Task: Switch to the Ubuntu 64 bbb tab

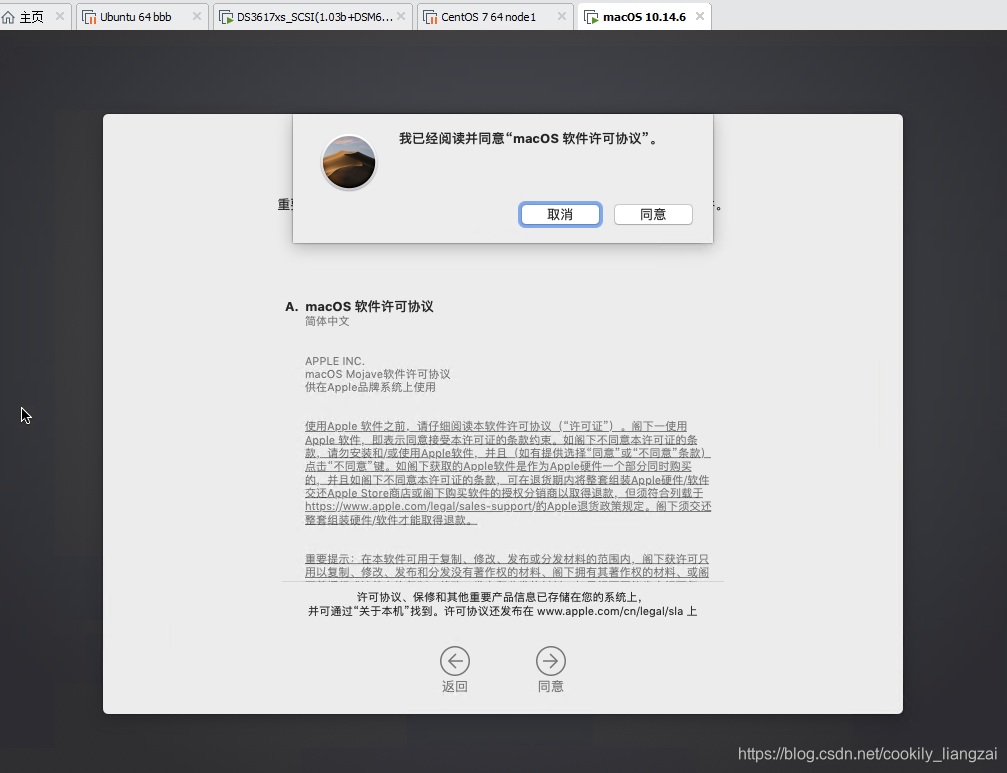Action: coord(142,17)
